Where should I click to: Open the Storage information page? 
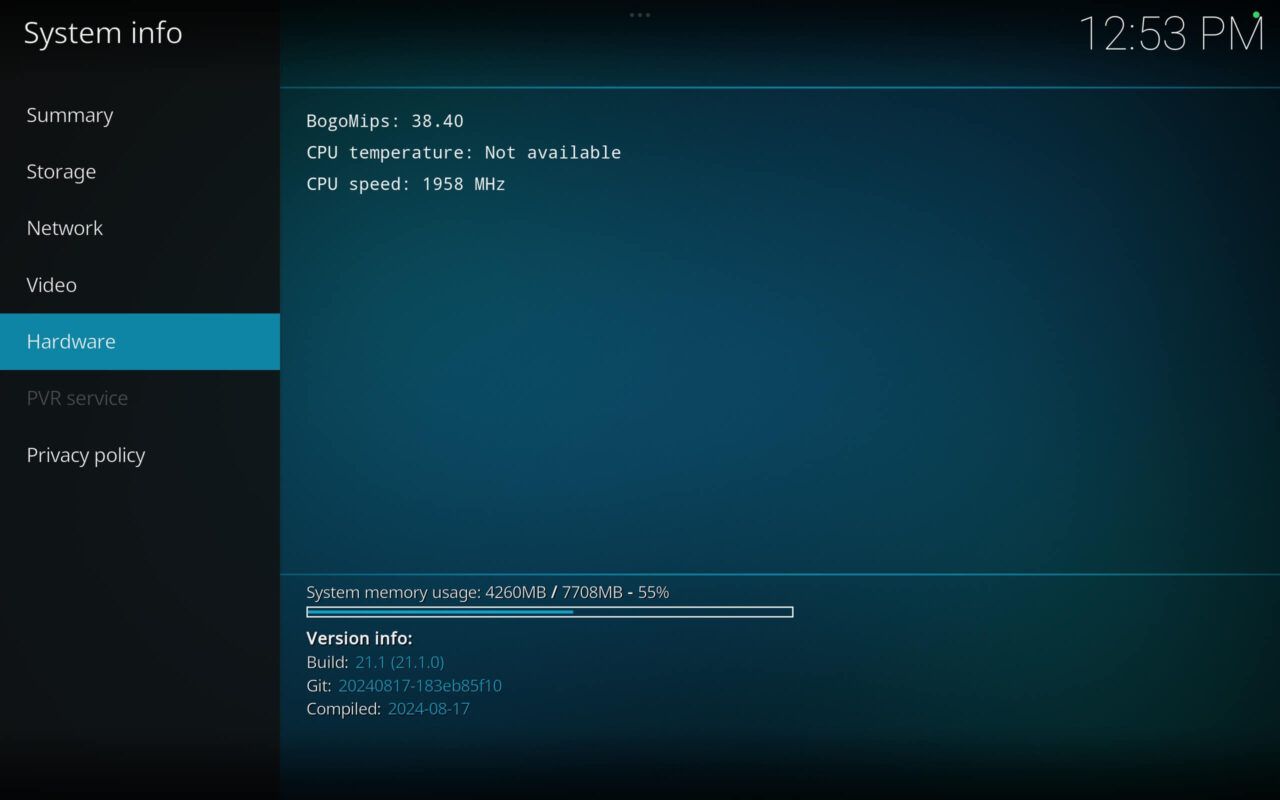(x=61, y=171)
